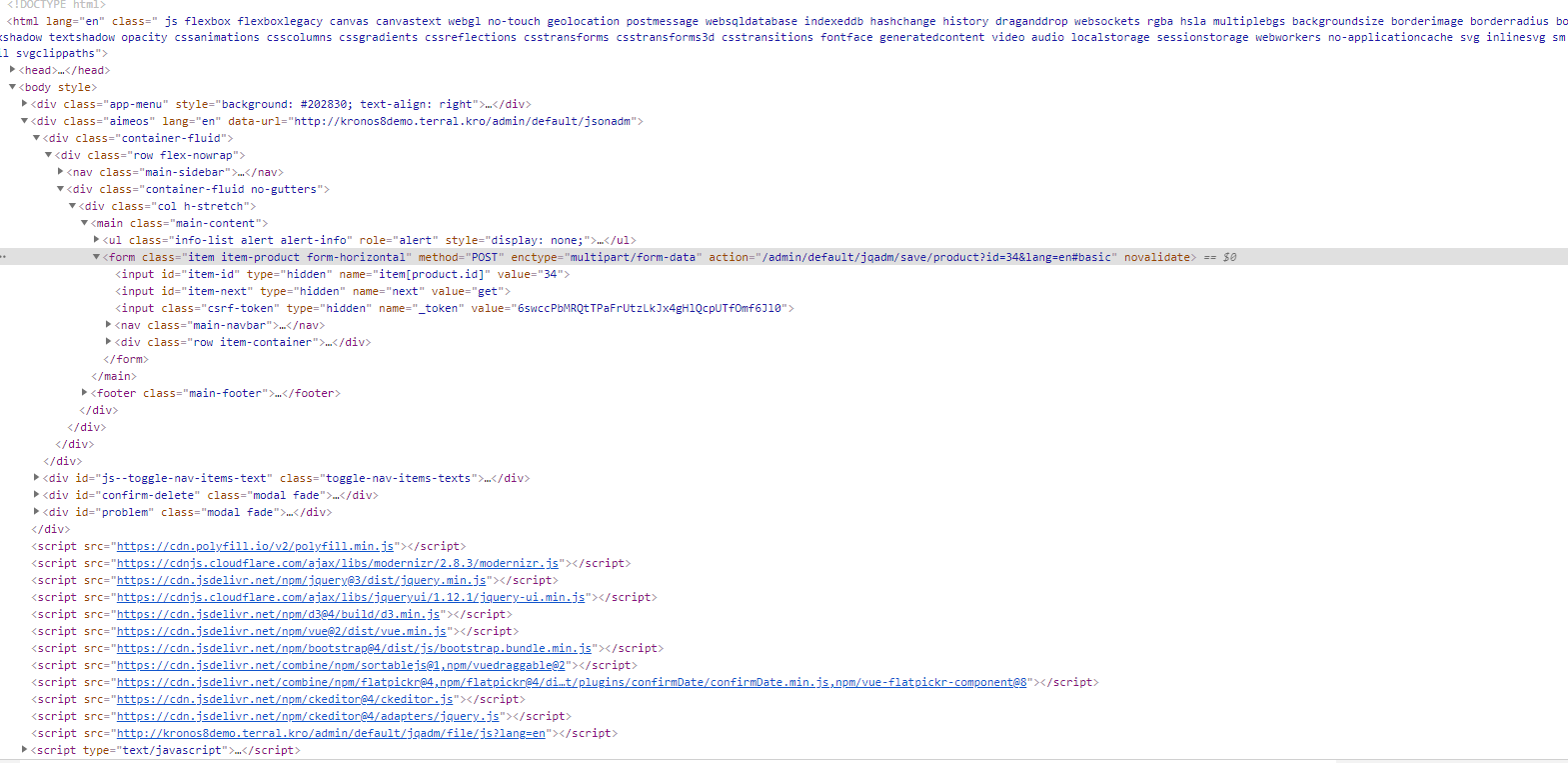
Task: Expand the confirm-delete modal div
Action: (36, 495)
